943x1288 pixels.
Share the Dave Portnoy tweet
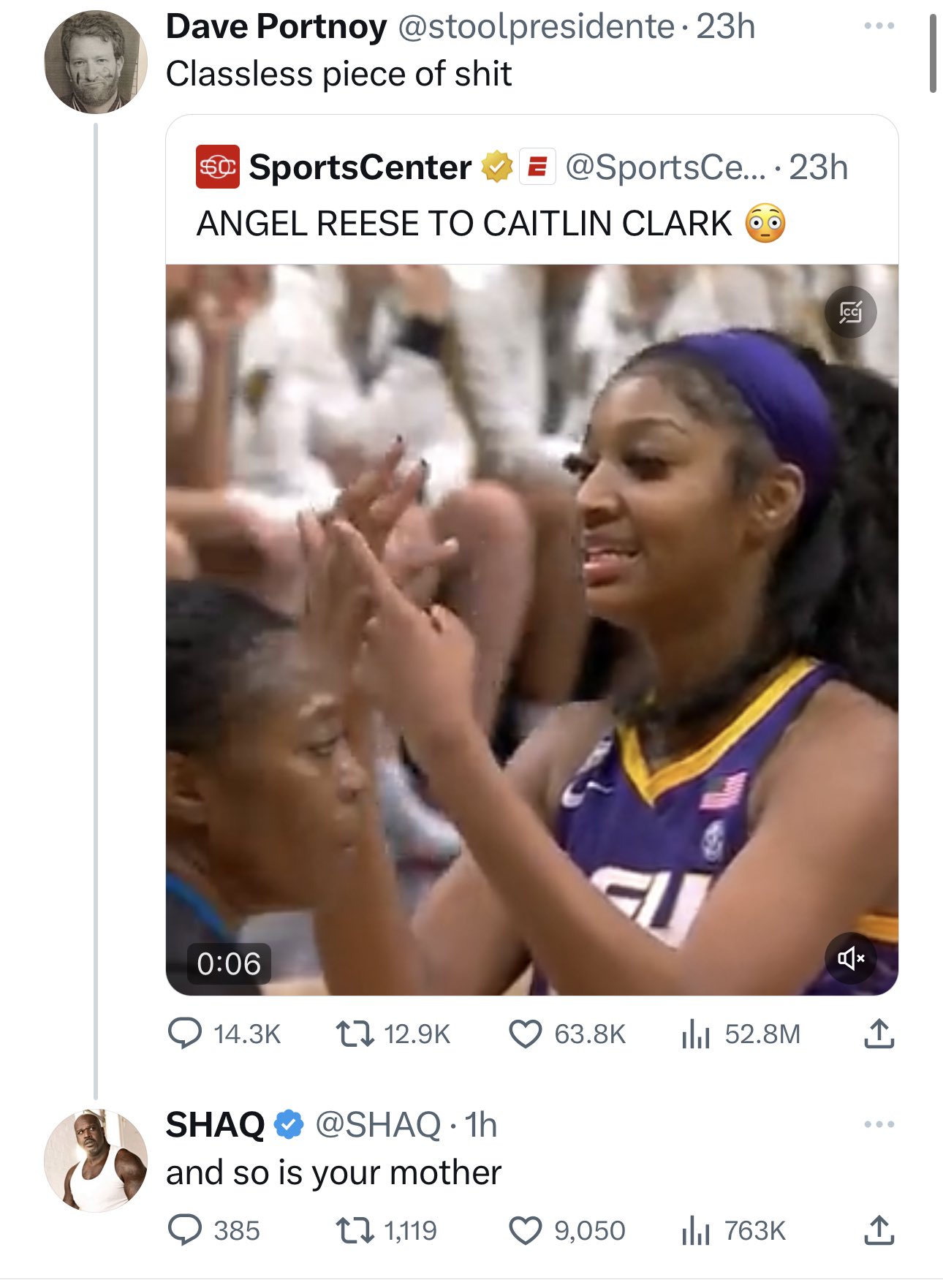879,1034
